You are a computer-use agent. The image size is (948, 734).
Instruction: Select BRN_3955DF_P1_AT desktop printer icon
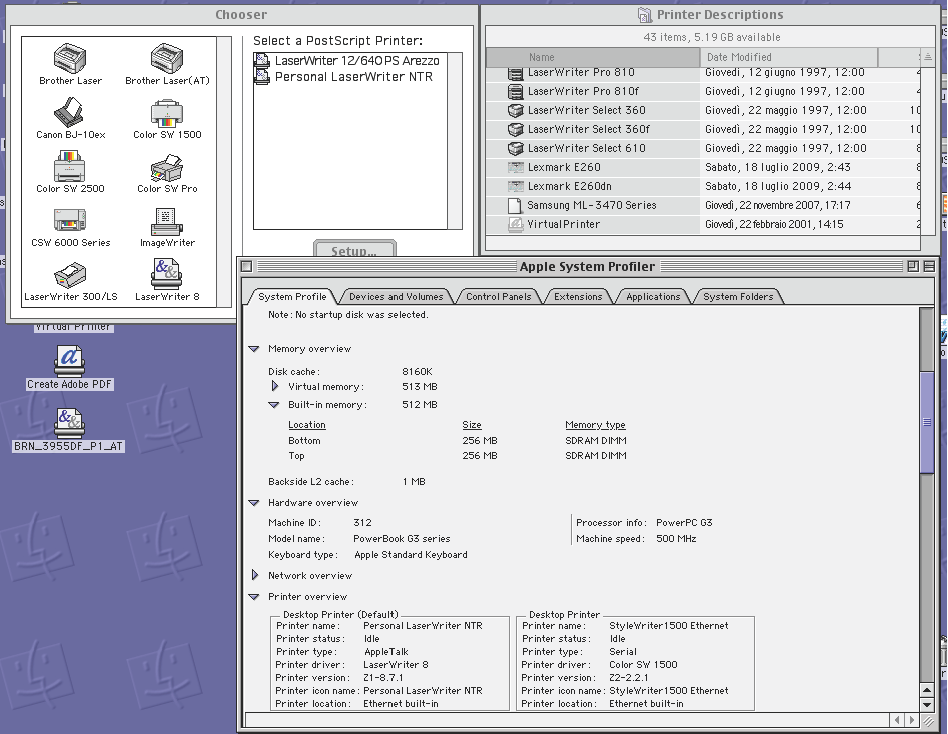[70, 423]
